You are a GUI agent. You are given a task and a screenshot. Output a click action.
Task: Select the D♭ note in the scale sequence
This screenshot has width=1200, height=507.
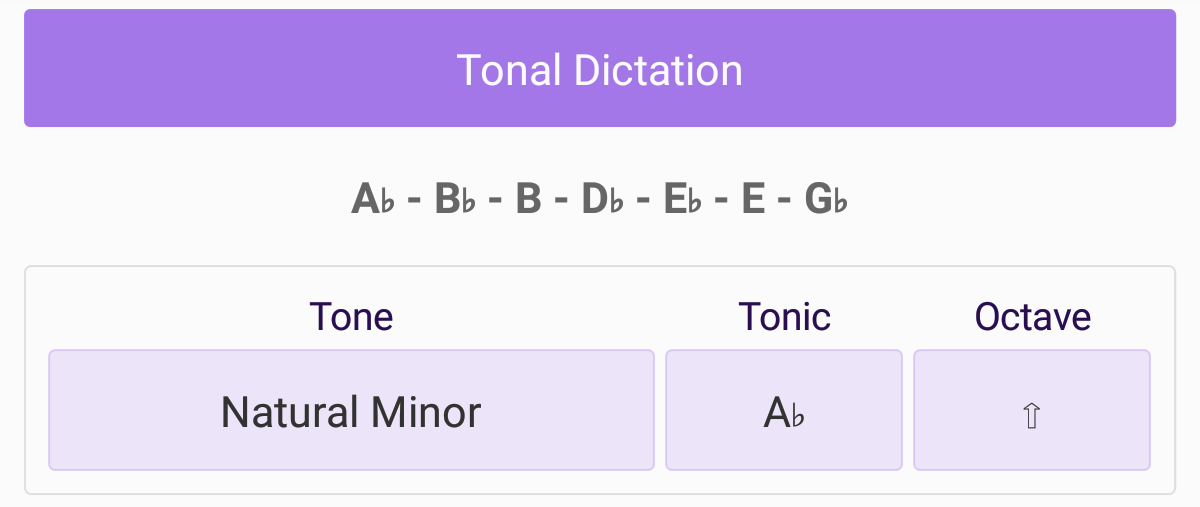(603, 200)
